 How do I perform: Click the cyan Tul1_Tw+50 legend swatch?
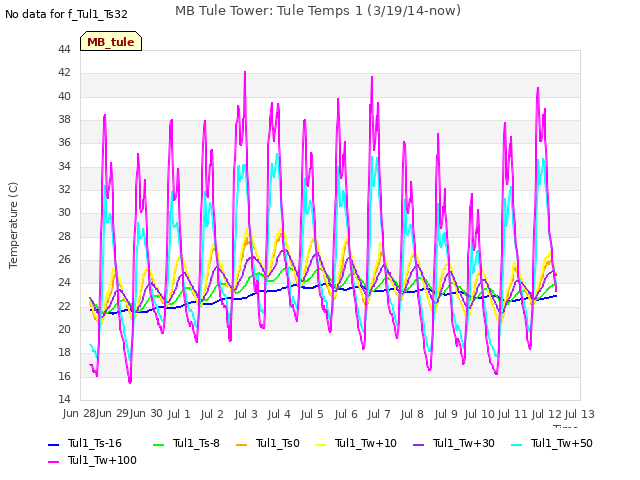coord(517,444)
